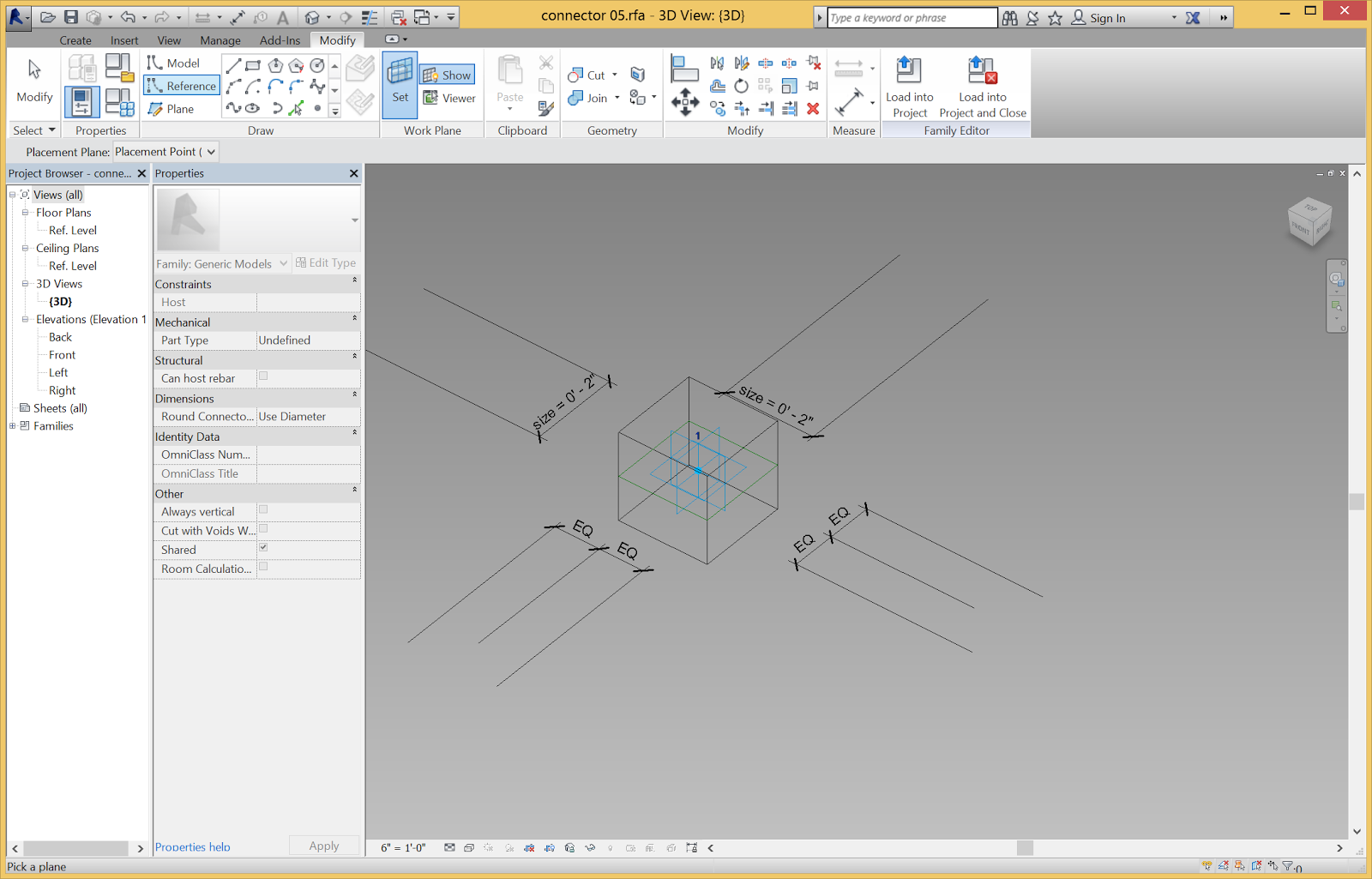Enable the Always vertical checkbox

coord(263,509)
